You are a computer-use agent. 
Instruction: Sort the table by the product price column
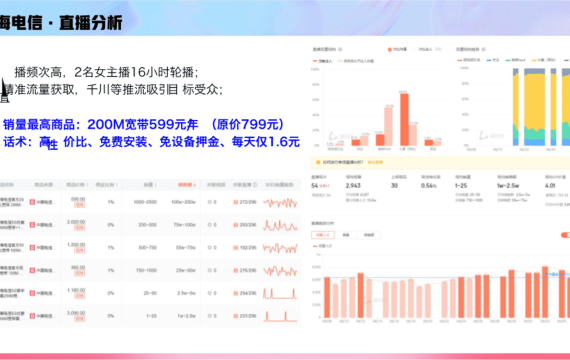pyautogui.click(x=77, y=185)
